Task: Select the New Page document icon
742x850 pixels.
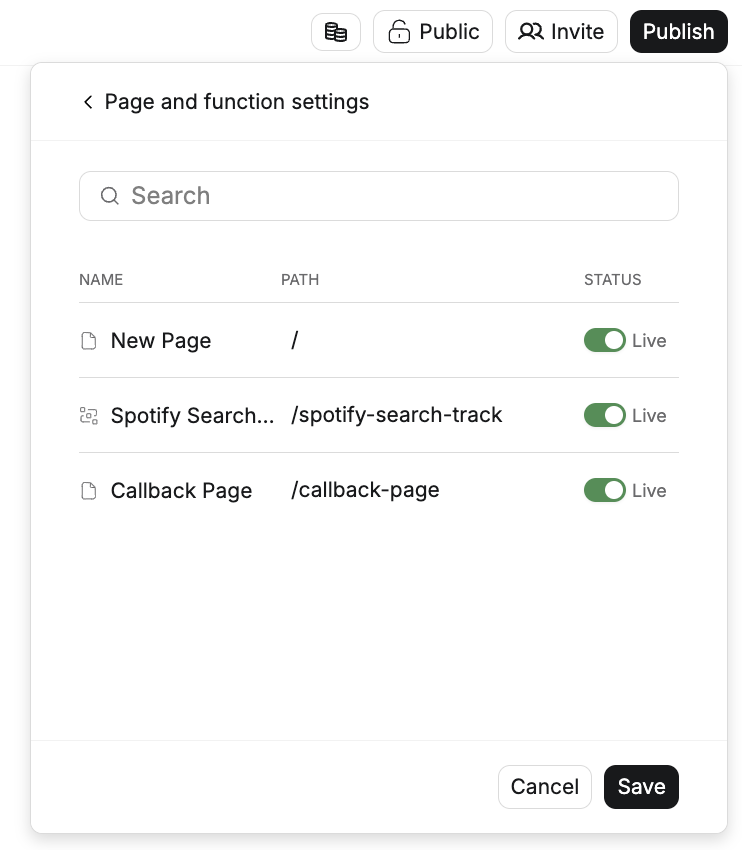Action: click(x=89, y=341)
